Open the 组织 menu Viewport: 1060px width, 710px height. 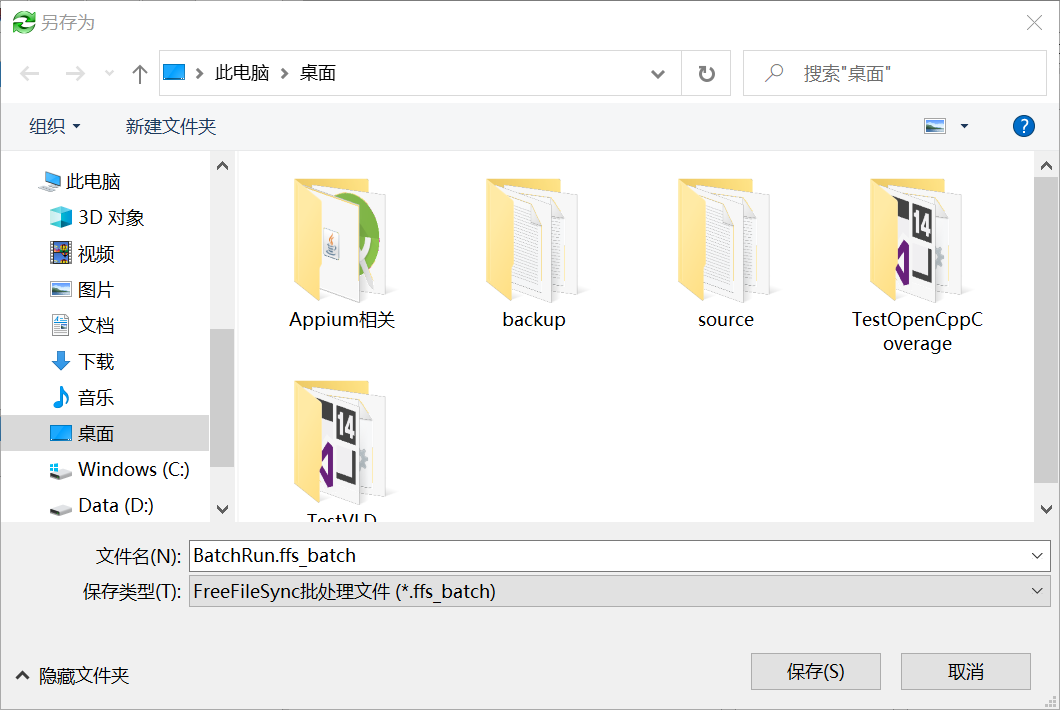tap(54, 126)
